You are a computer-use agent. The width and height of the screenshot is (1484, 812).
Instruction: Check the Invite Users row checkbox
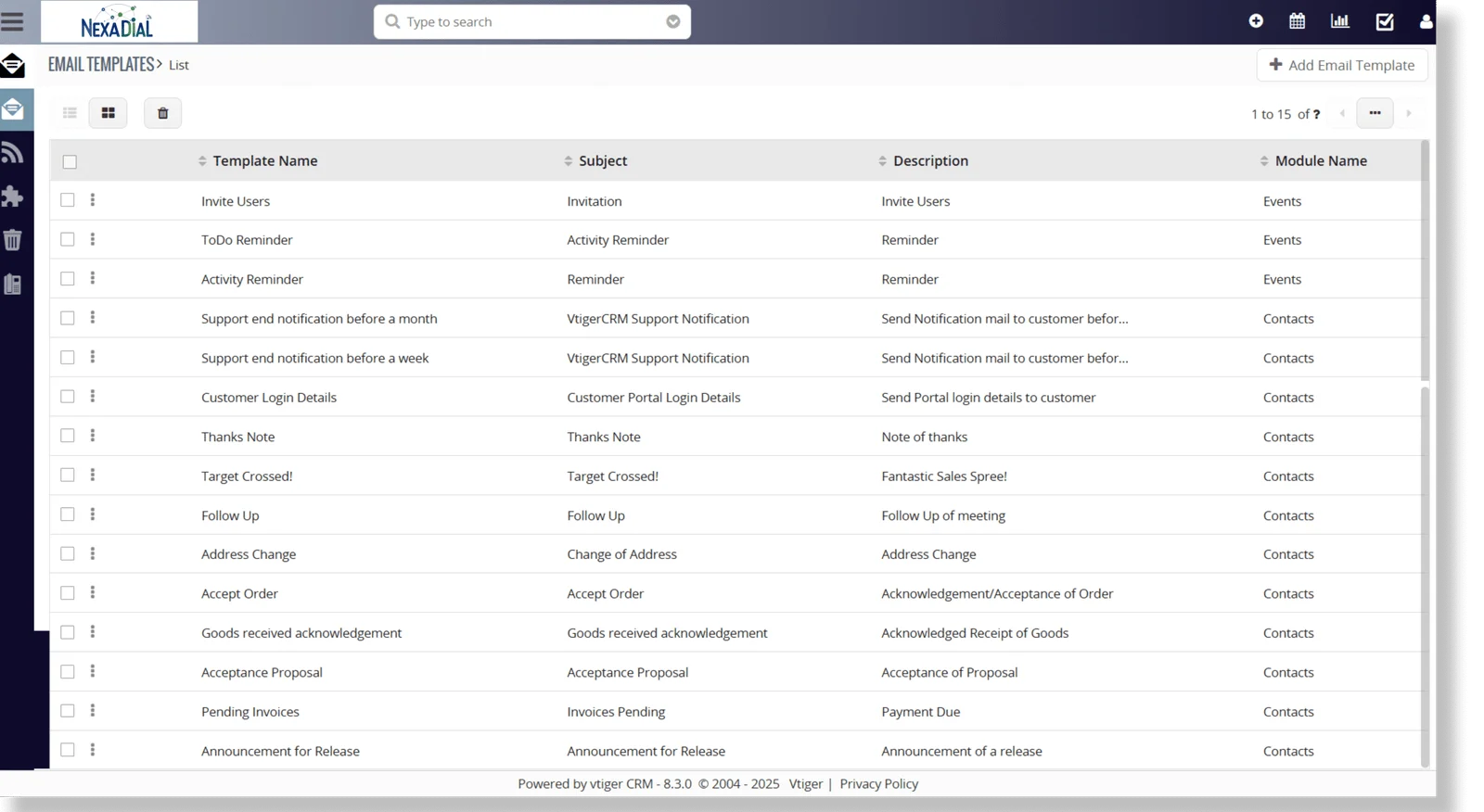coord(68,200)
